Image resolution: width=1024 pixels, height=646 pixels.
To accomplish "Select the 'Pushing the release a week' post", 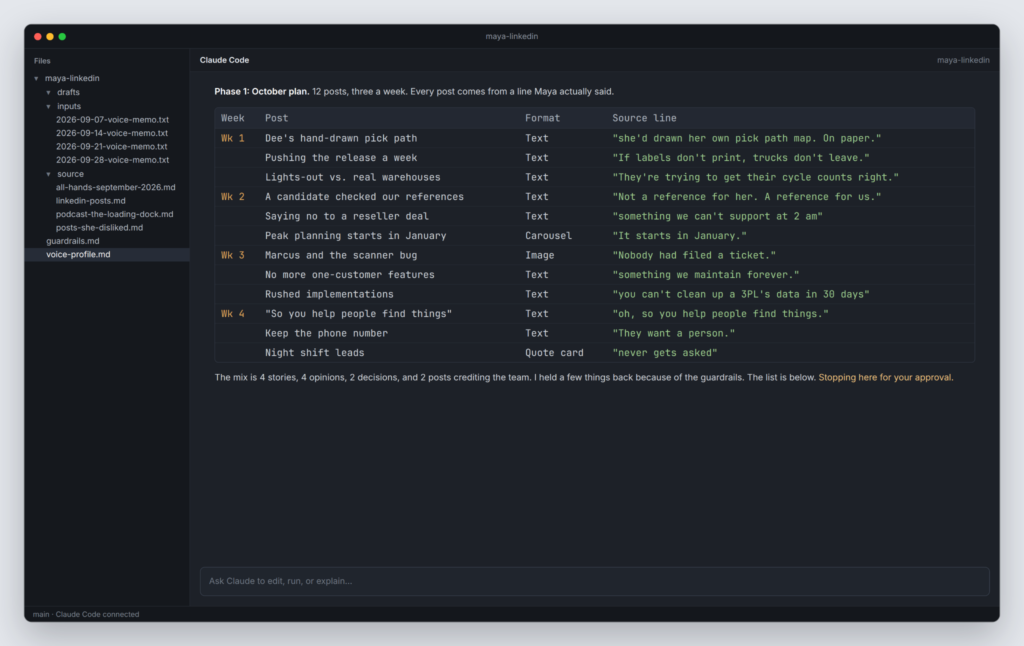I will [x=341, y=158].
